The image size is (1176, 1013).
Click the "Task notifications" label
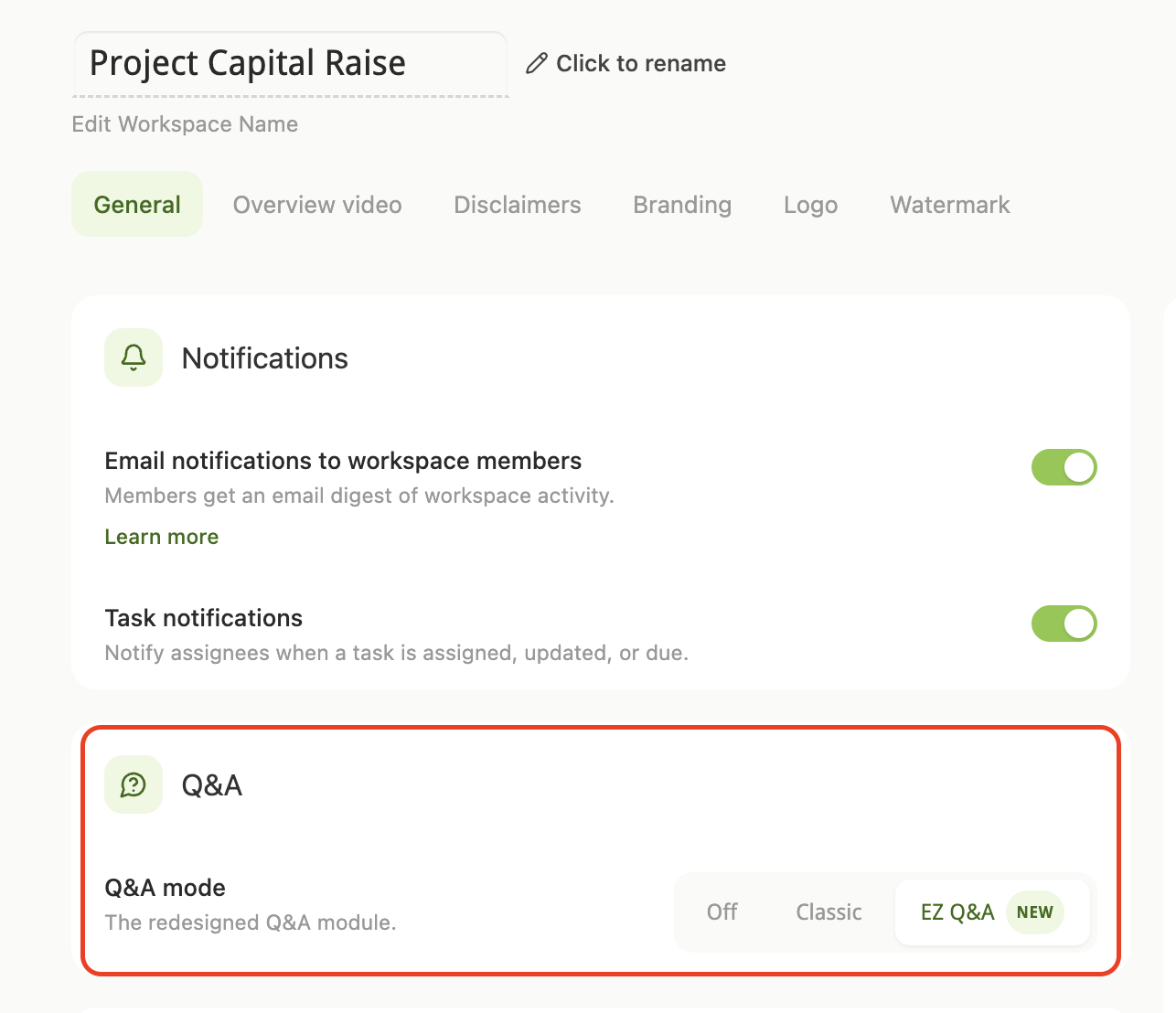pos(204,618)
